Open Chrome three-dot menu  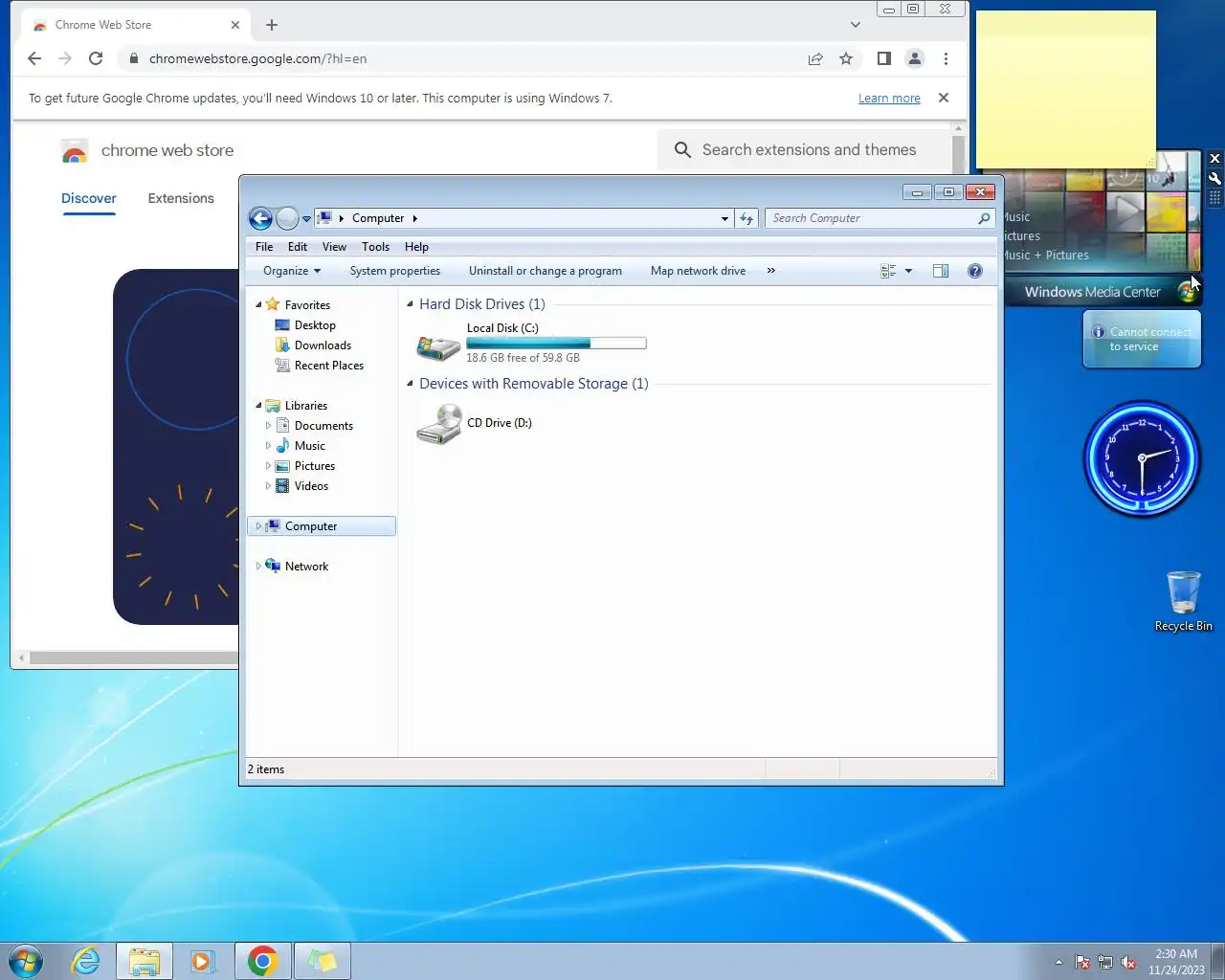tap(946, 58)
